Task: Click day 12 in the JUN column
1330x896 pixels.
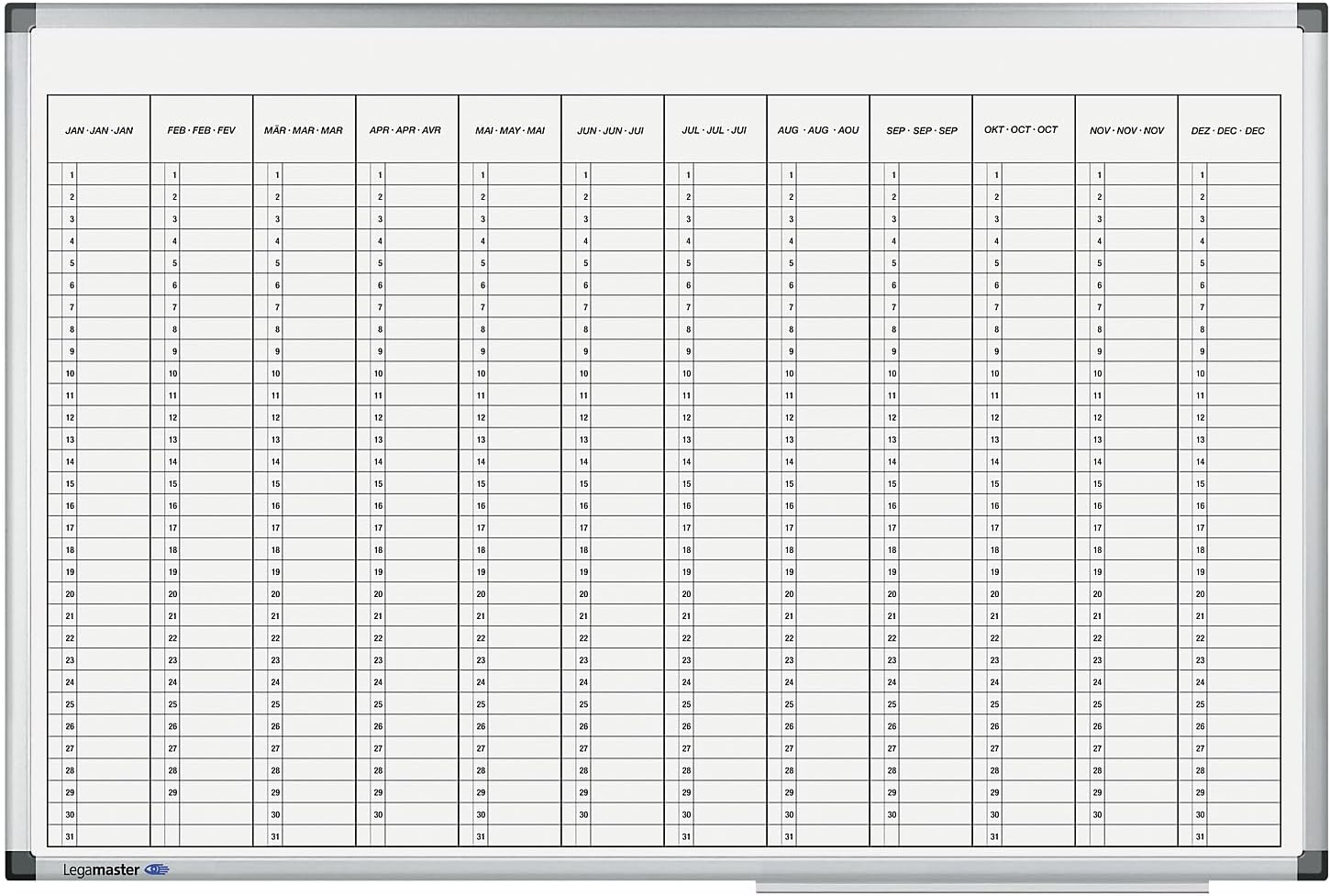Action: click(583, 417)
